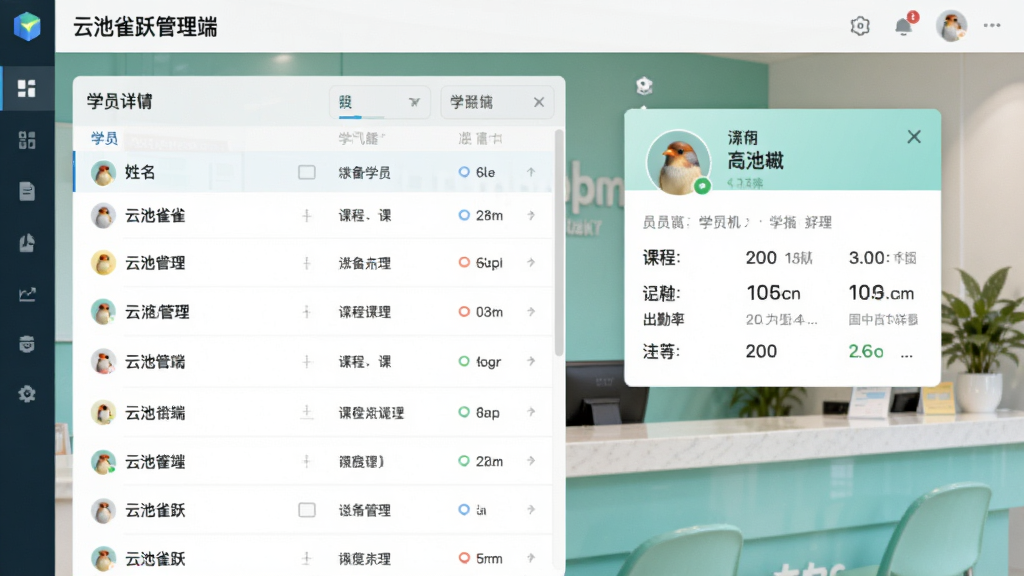This screenshot has width=1024, height=576.
Task: Click the plus in the 03m row
Action: tap(307, 312)
